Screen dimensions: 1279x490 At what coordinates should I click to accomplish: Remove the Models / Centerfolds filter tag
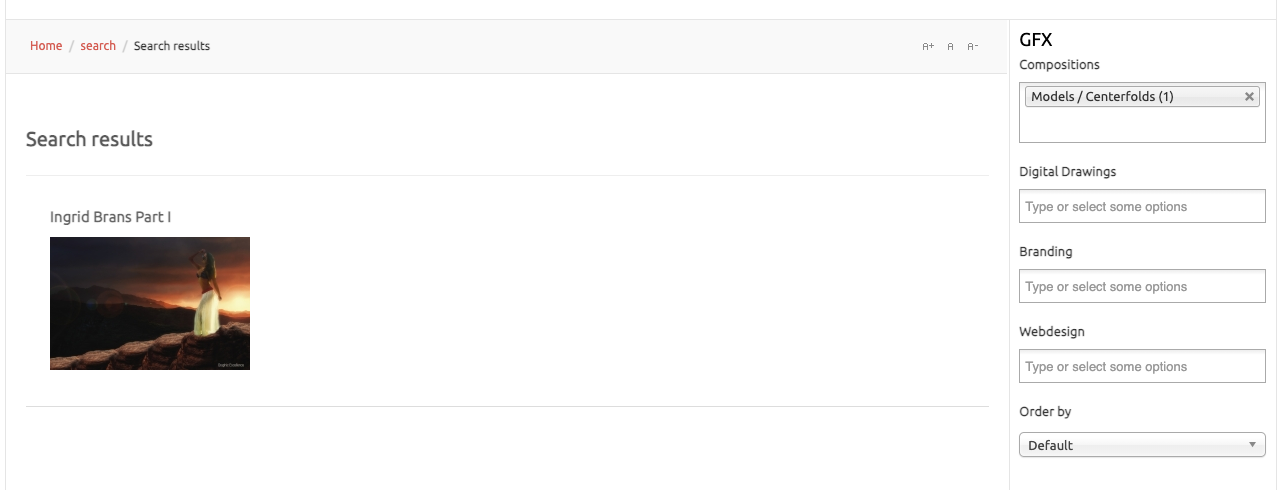1249,97
